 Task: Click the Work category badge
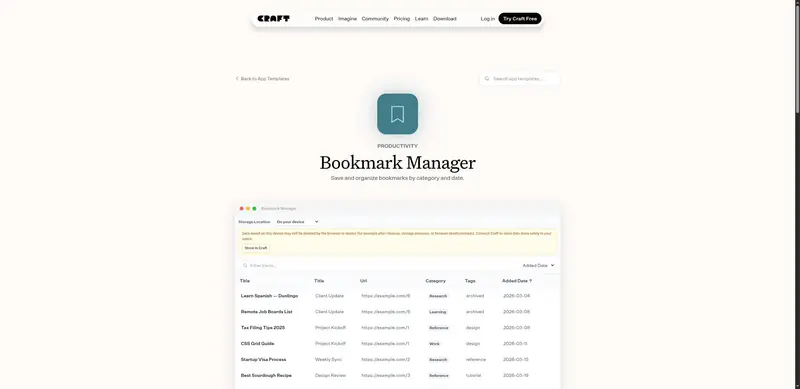point(434,344)
